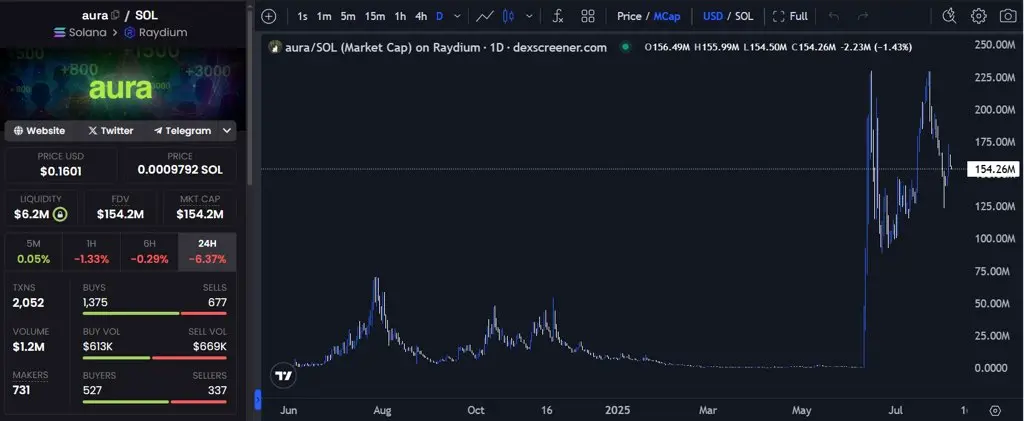
Task: Click the BUY VOL $613K value
Action: tap(98, 347)
